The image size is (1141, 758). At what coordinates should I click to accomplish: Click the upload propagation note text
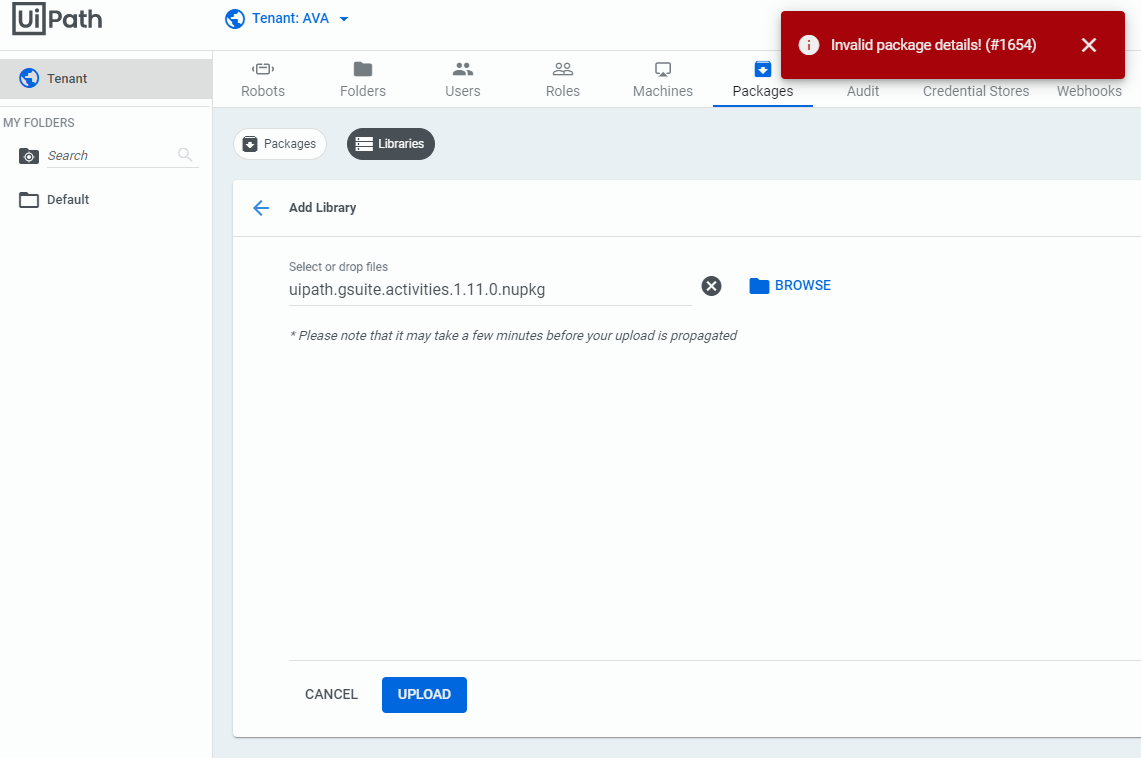(513, 335)
